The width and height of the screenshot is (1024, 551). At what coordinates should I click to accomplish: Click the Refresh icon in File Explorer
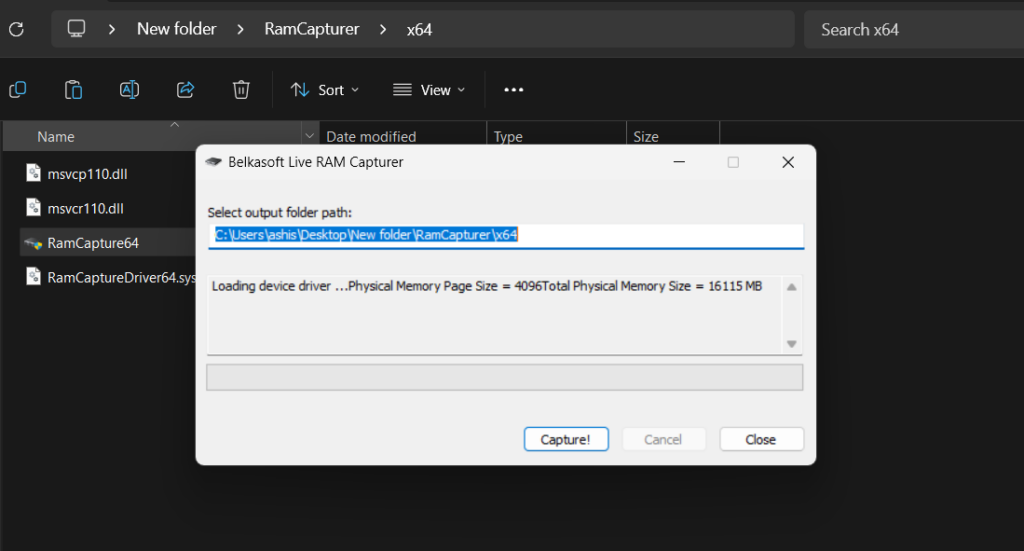(16, 29)
